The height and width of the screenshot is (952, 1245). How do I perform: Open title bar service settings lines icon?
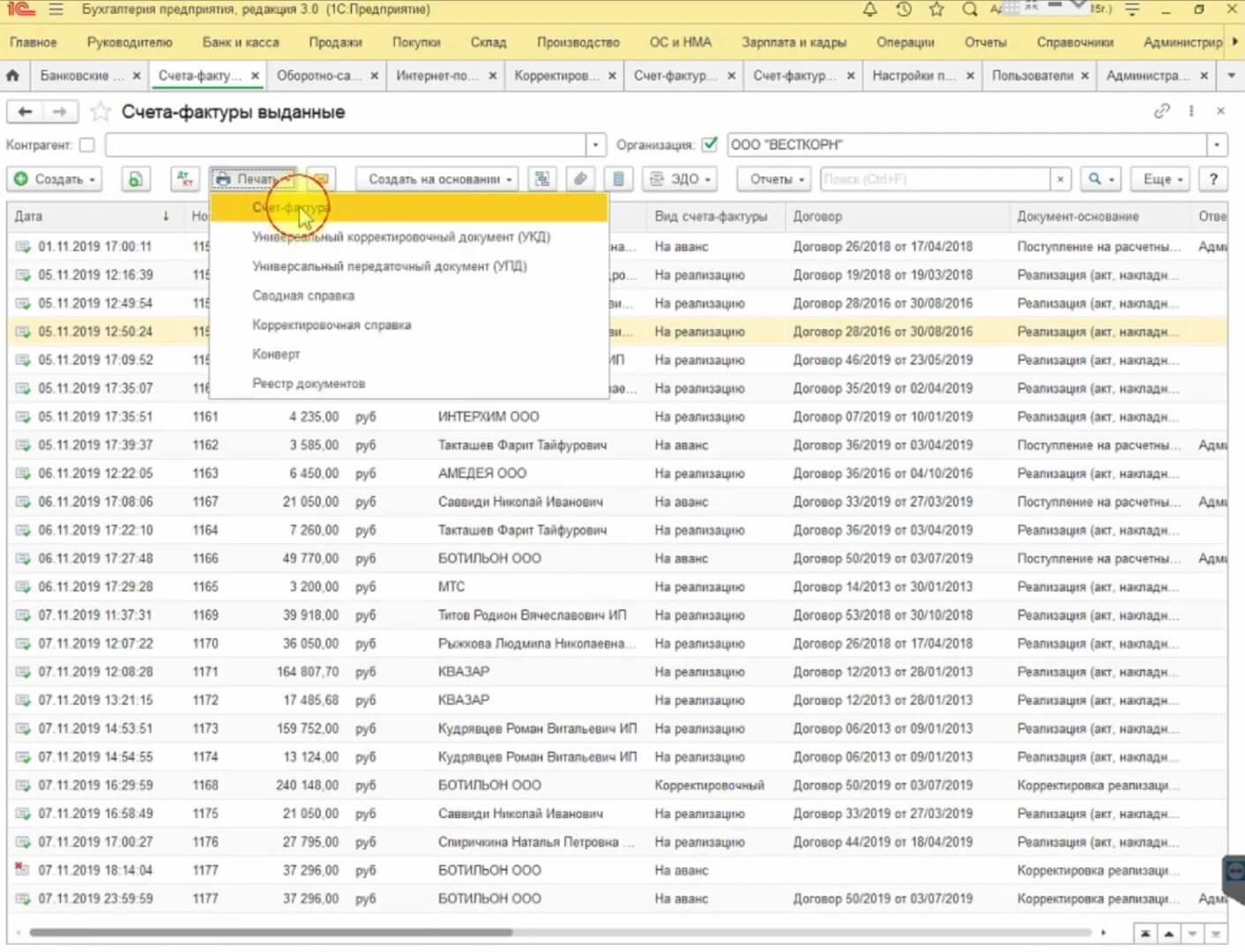tap(1133, 10)
